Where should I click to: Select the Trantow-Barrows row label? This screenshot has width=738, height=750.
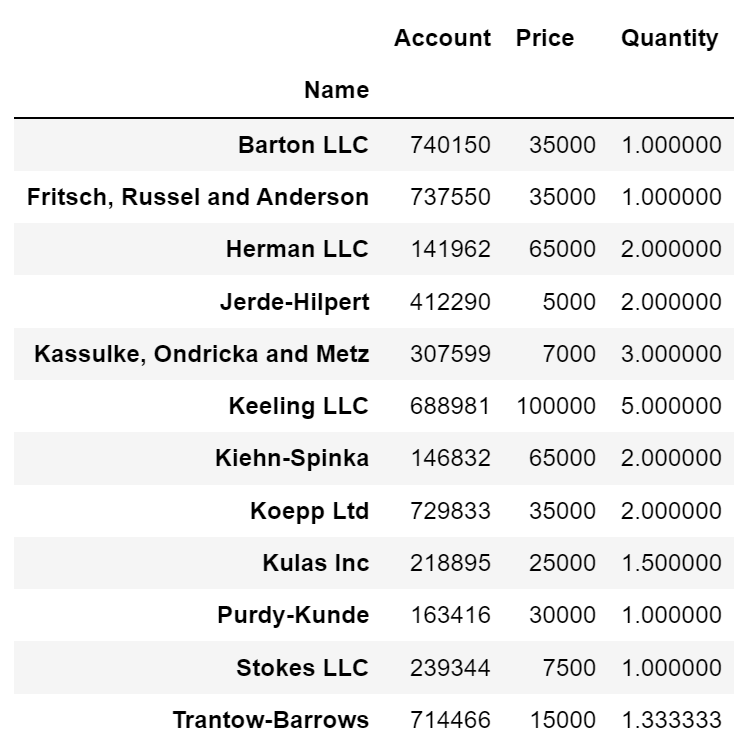[271, 720]
